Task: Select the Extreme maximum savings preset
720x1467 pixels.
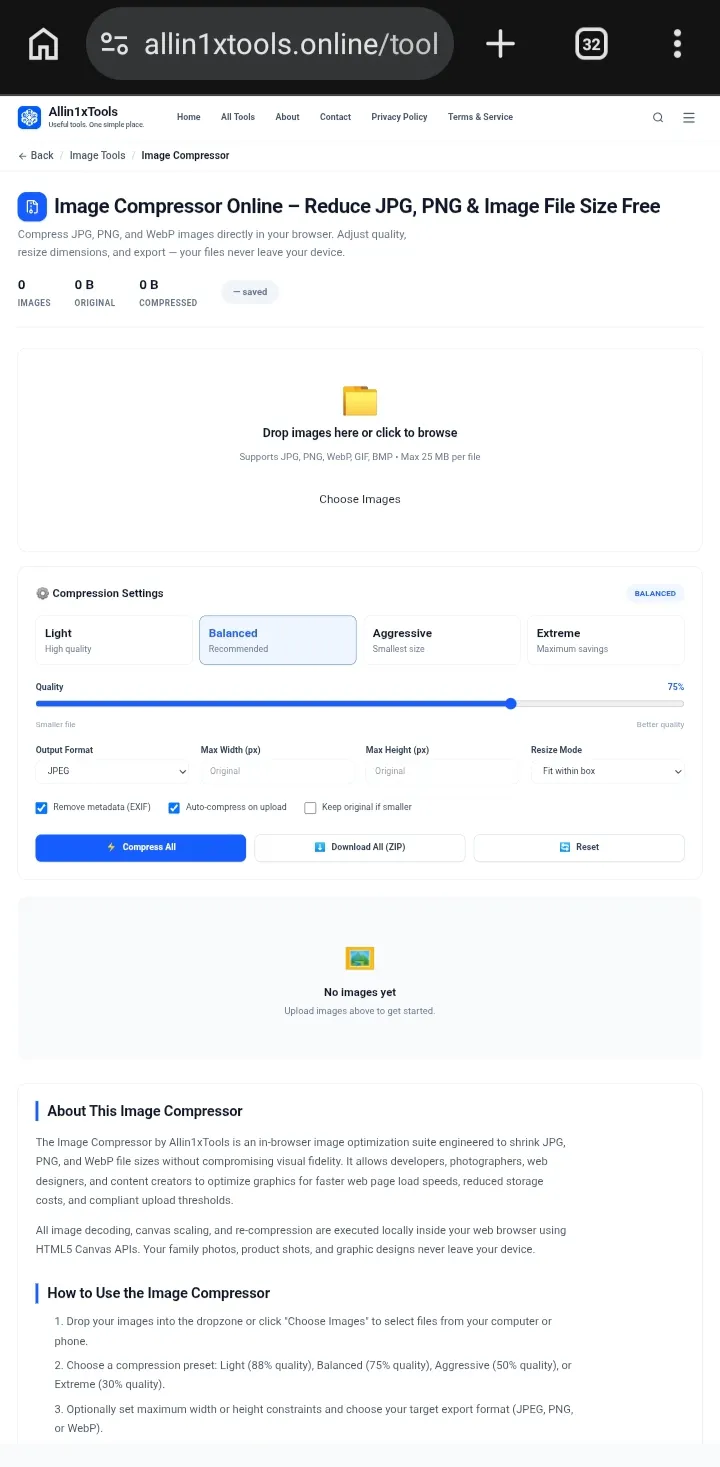Action: pyautogui.click(x=606, y=640)
